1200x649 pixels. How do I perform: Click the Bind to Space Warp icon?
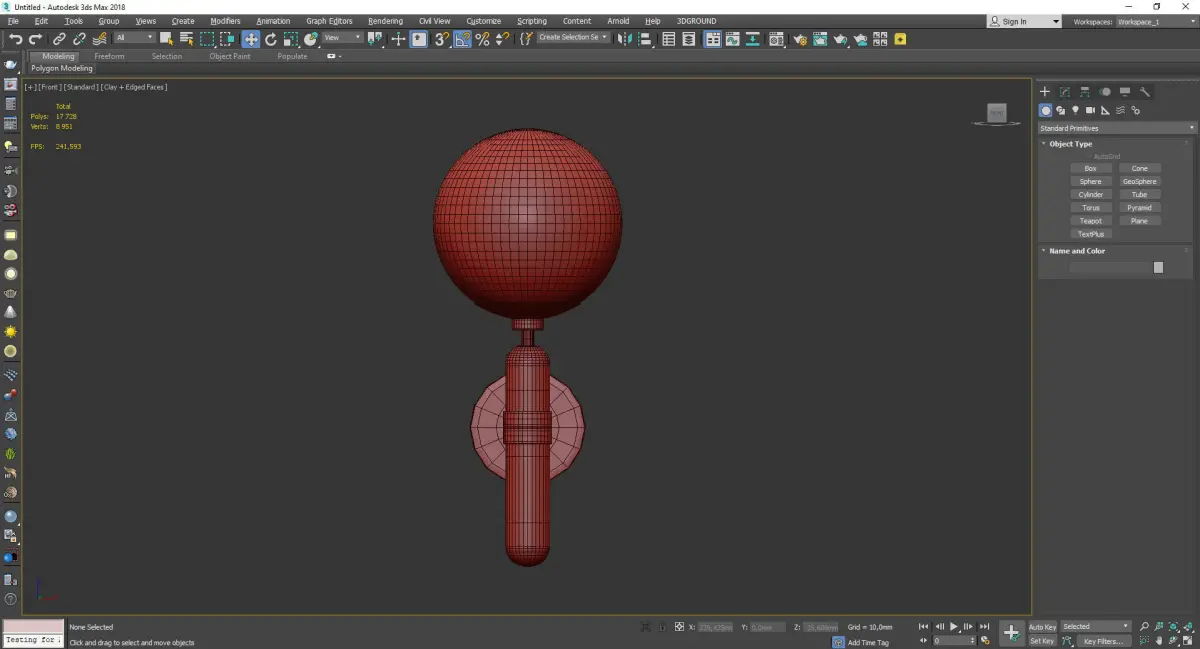tap(100, 39)
